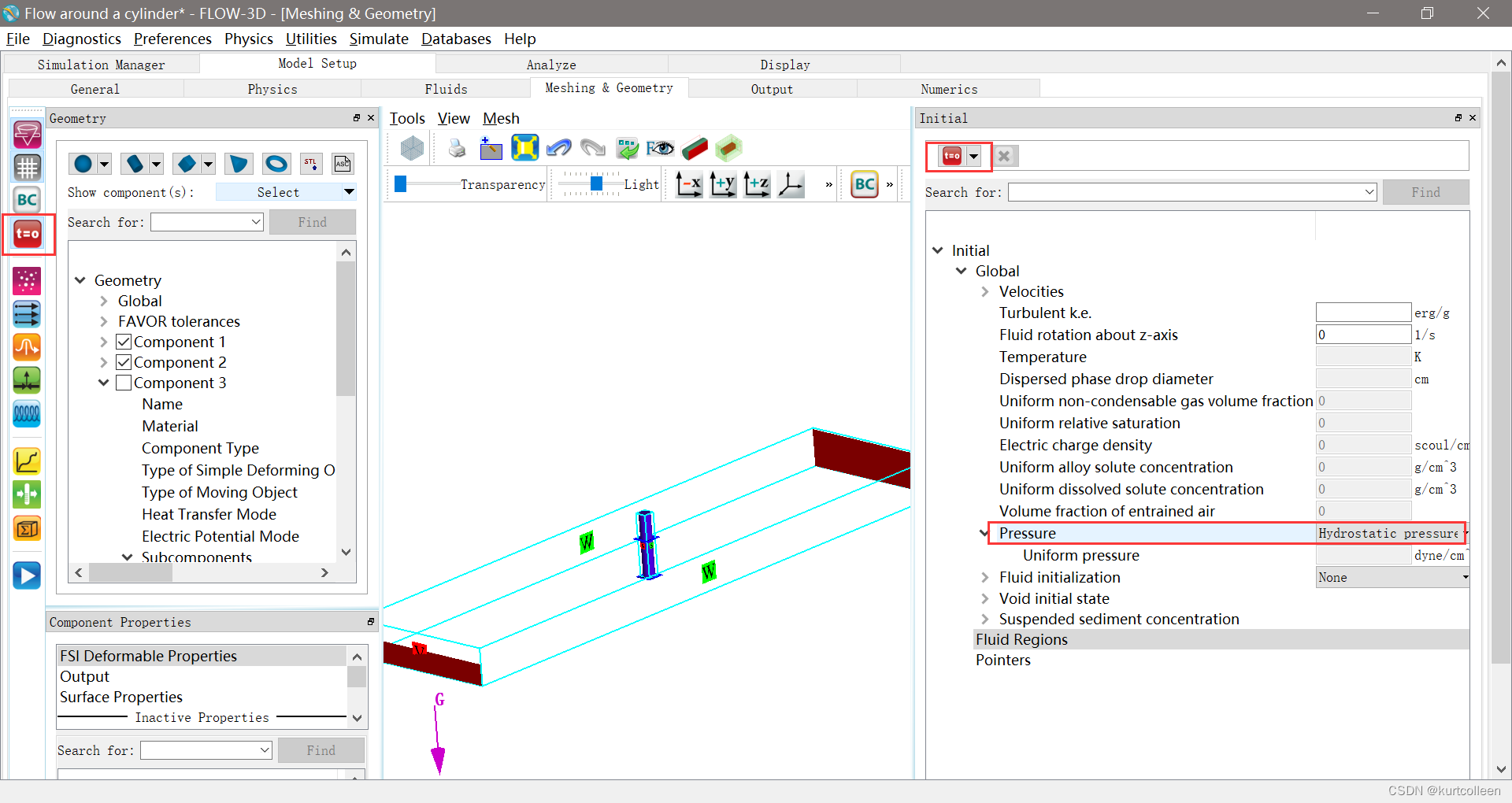1512x803 pixels.
Task: Uncheck the Component 1 checkbox
Action: point(124,342)
